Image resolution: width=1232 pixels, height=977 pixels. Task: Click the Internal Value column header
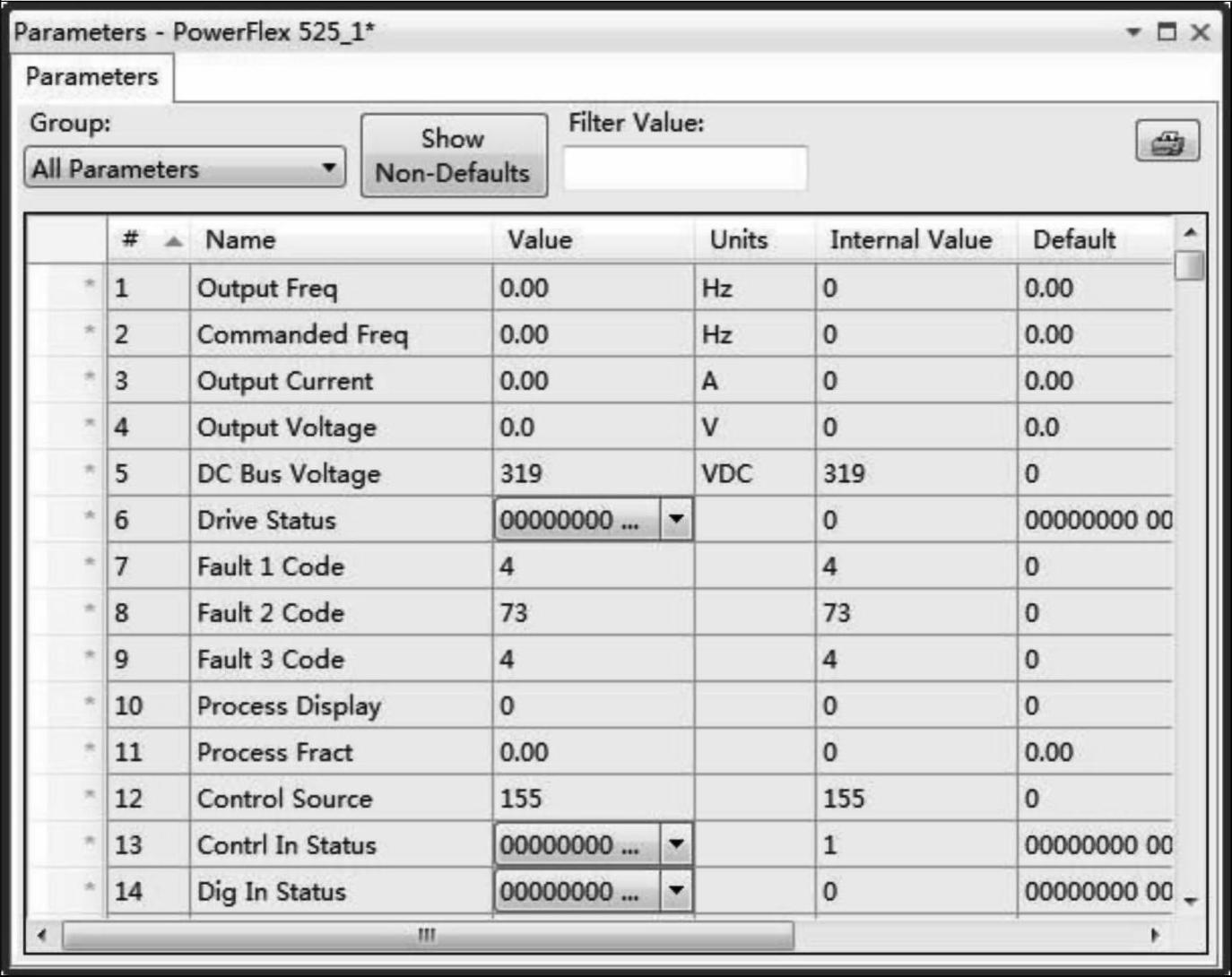coord(910,240)
